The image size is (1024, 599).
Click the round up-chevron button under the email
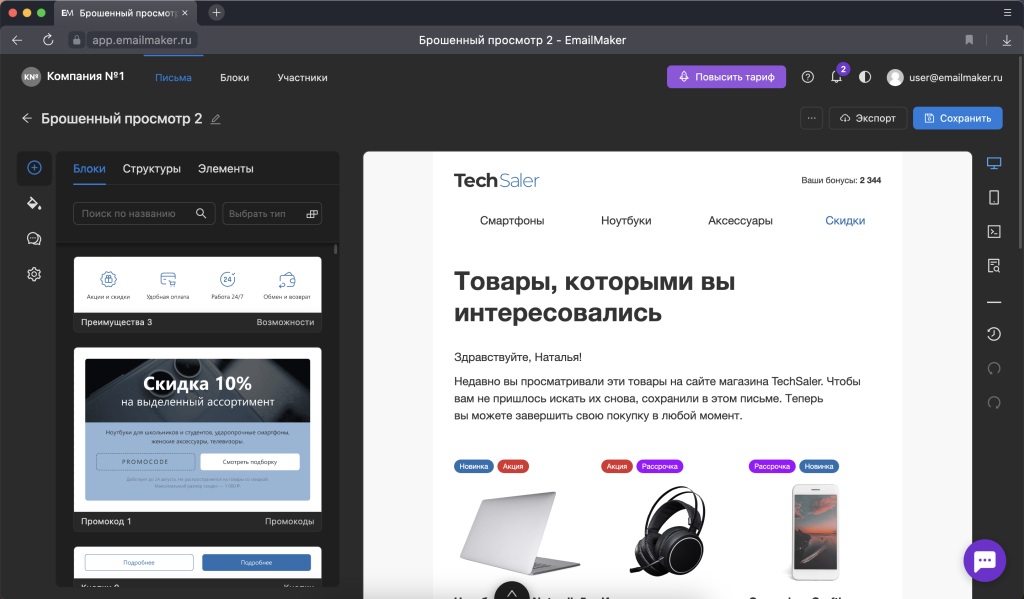click(512, 590)
